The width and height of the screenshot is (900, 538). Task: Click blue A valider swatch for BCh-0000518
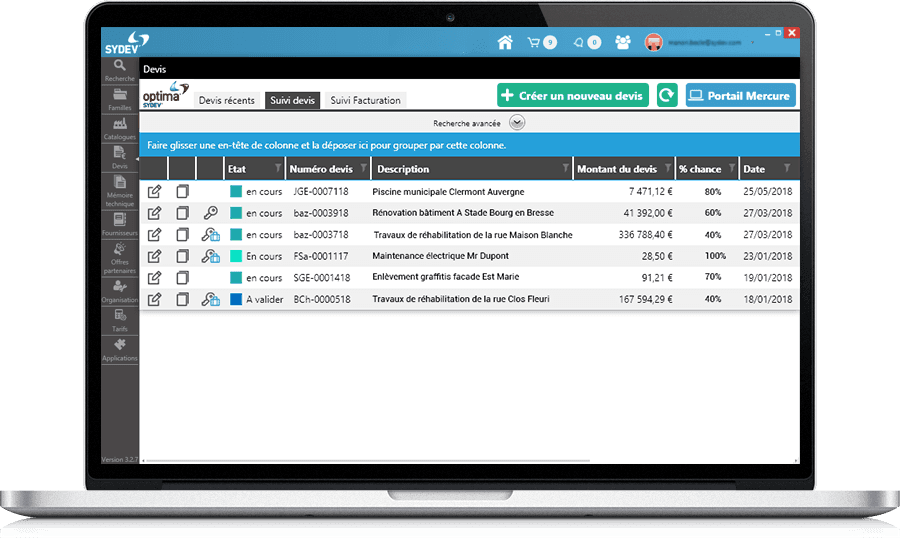coord(236,299)
